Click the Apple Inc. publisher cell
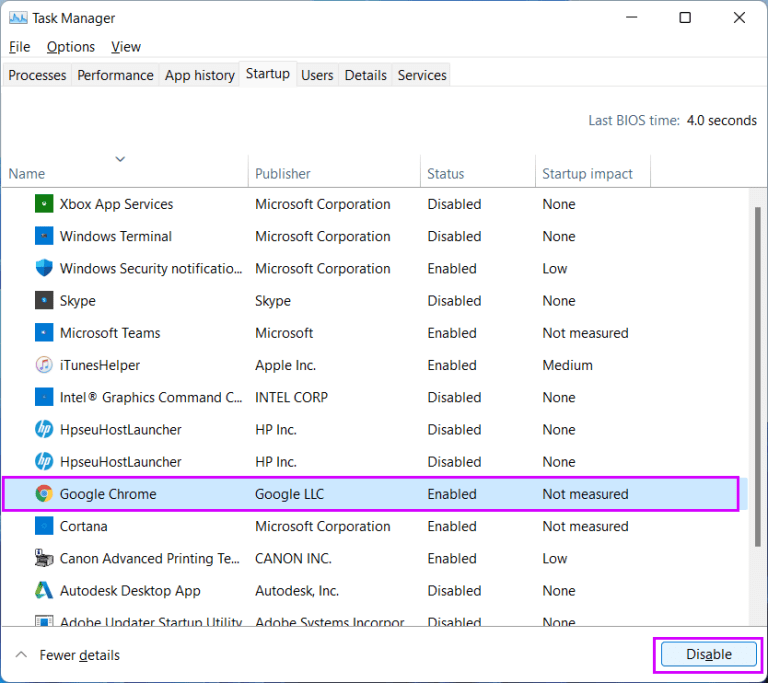 point(285,365)
